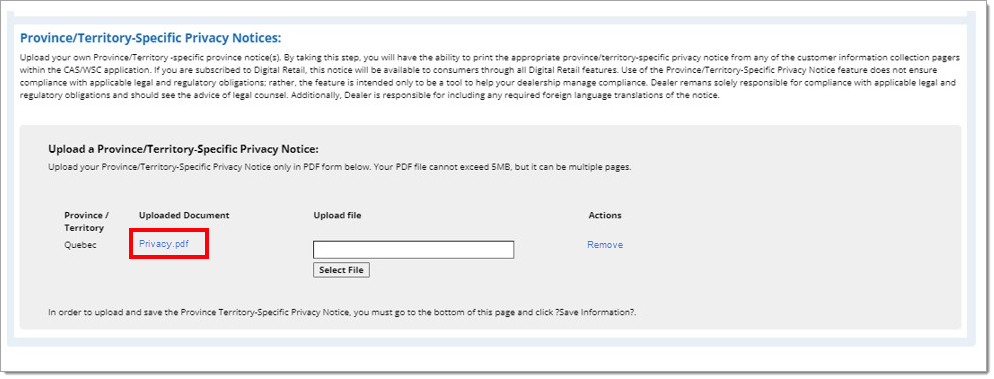Select the Quebec province text
The width and height of the screenshot is (994, 379).
click(80, 245)
